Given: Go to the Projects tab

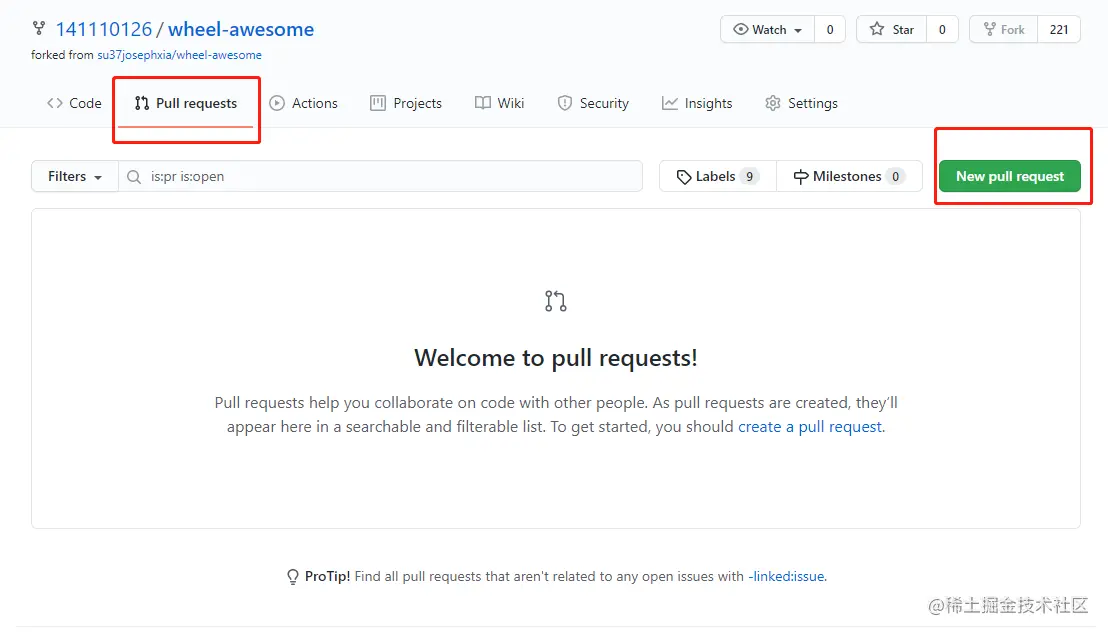Looking at the screenshot, I should (406, 103).
